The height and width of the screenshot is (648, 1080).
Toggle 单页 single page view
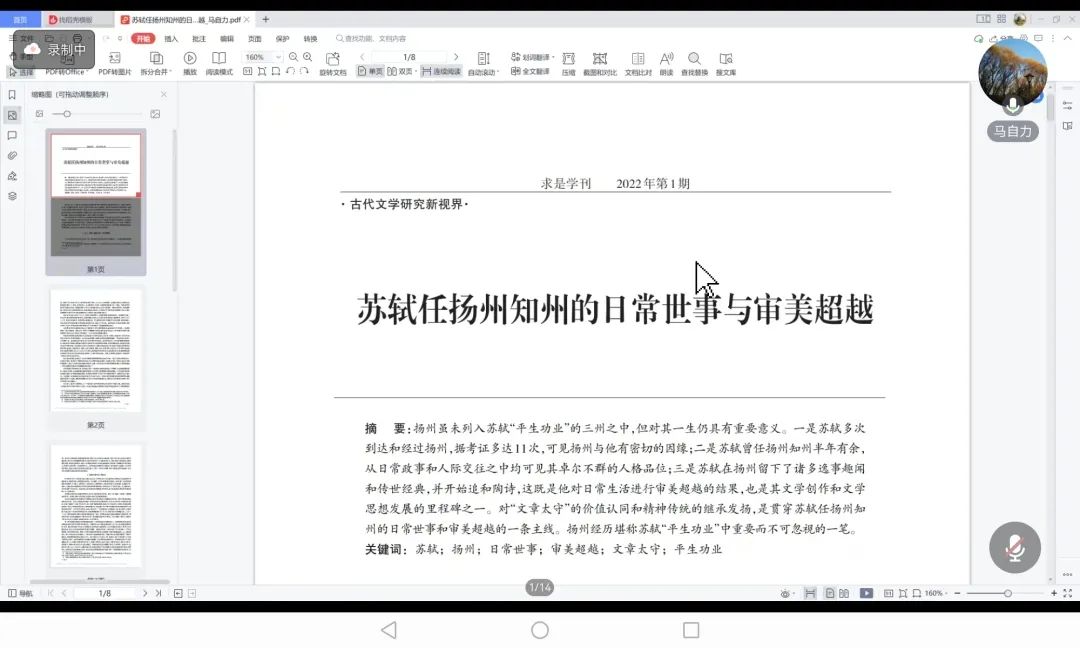(x=370, y=72)
